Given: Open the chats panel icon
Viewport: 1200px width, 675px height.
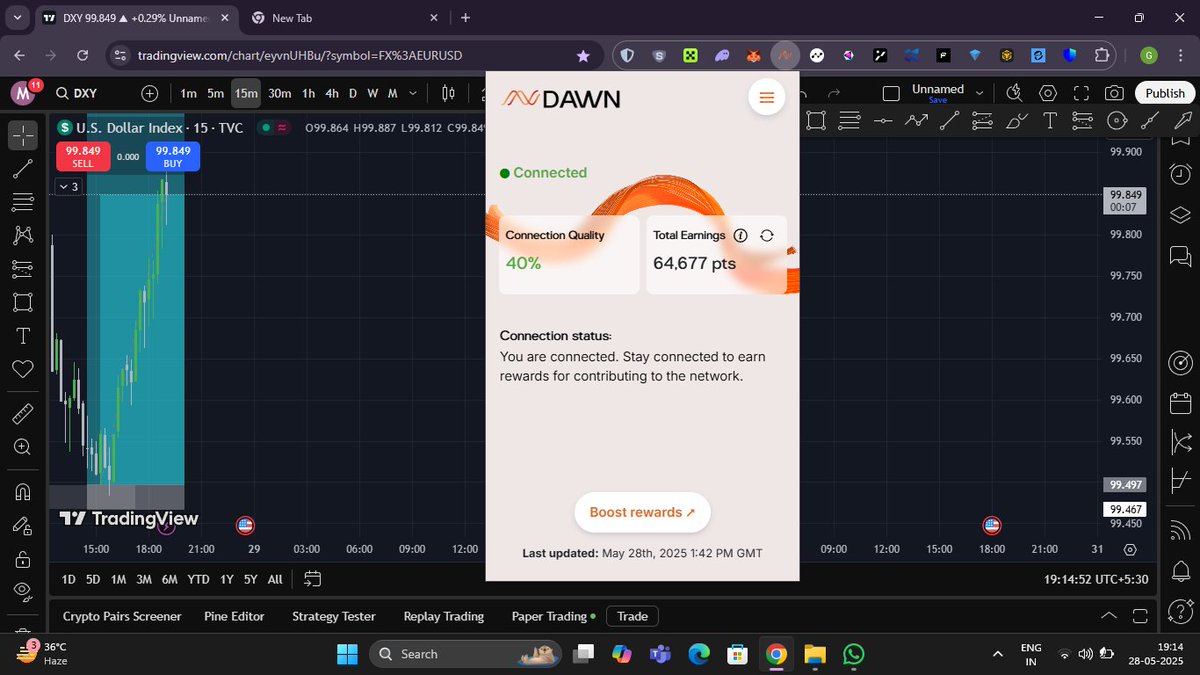Looking at the screenshot, I should (x=1179, y=257).
